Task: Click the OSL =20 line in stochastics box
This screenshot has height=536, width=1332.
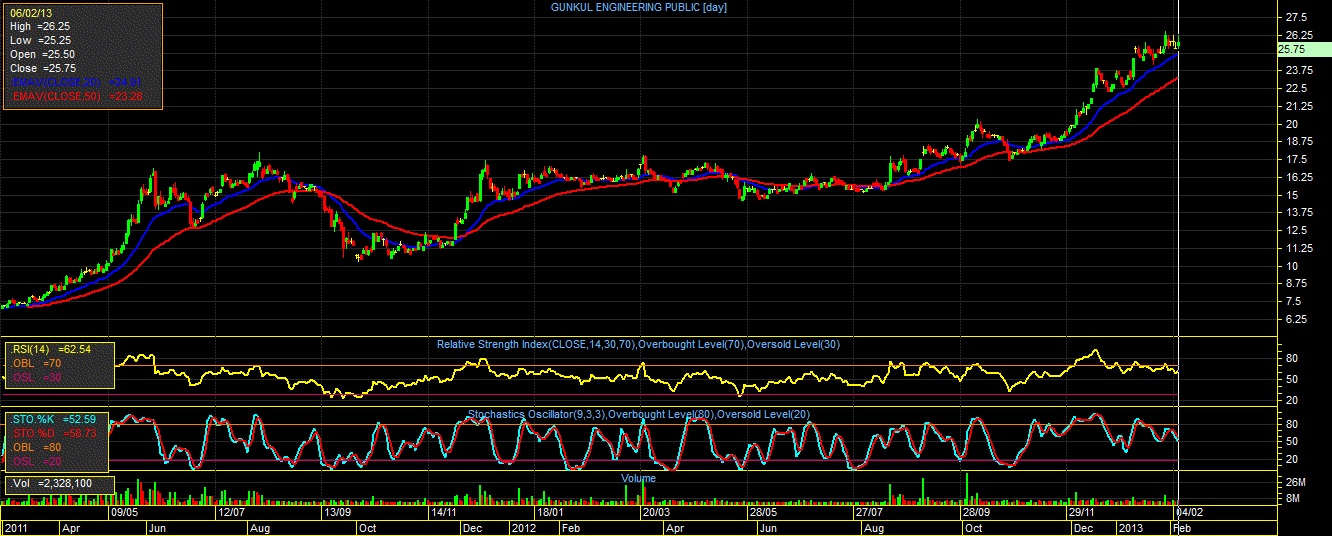Action: [37, 461]
